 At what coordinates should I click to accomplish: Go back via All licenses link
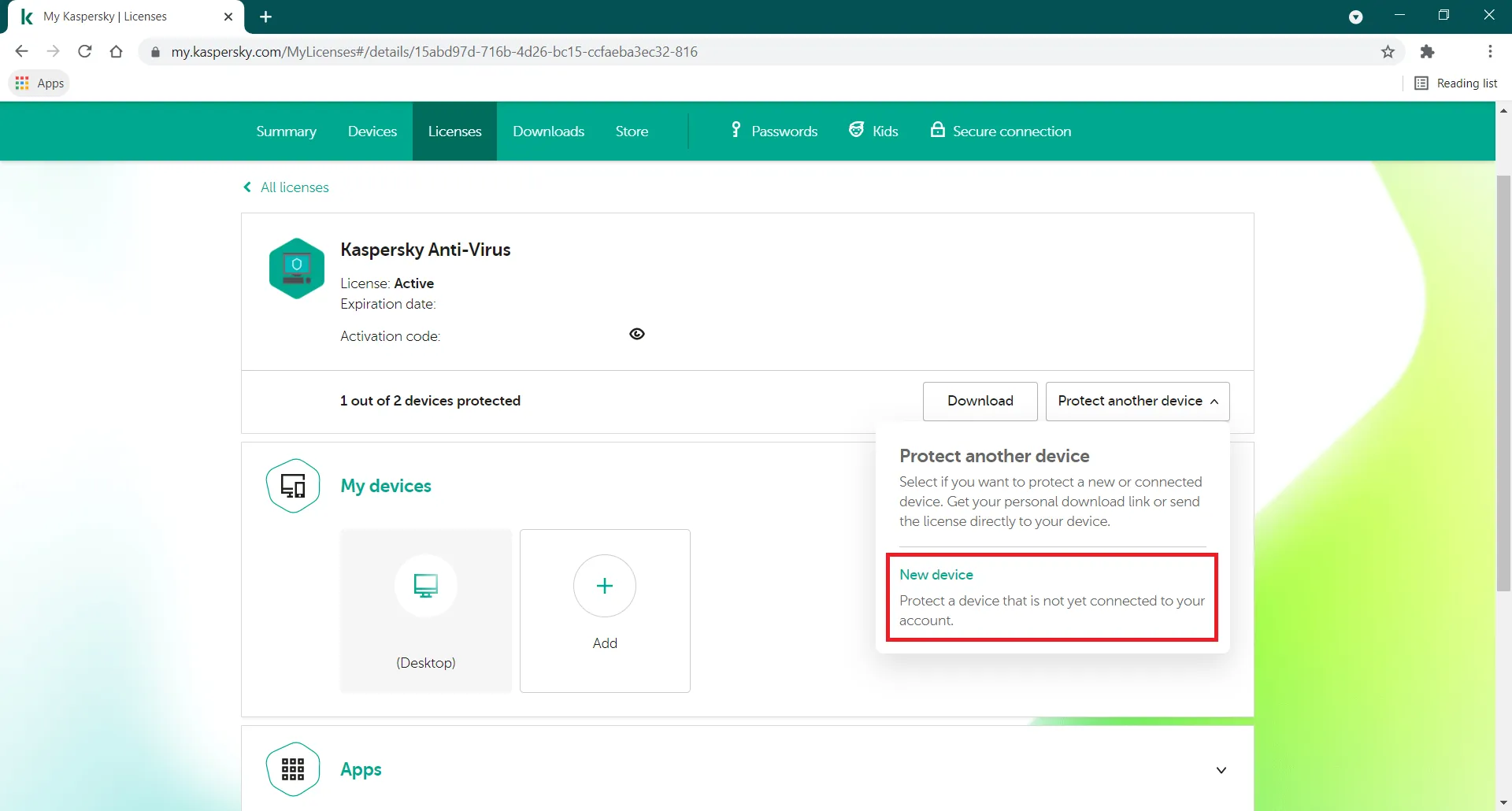pos(285,187)
